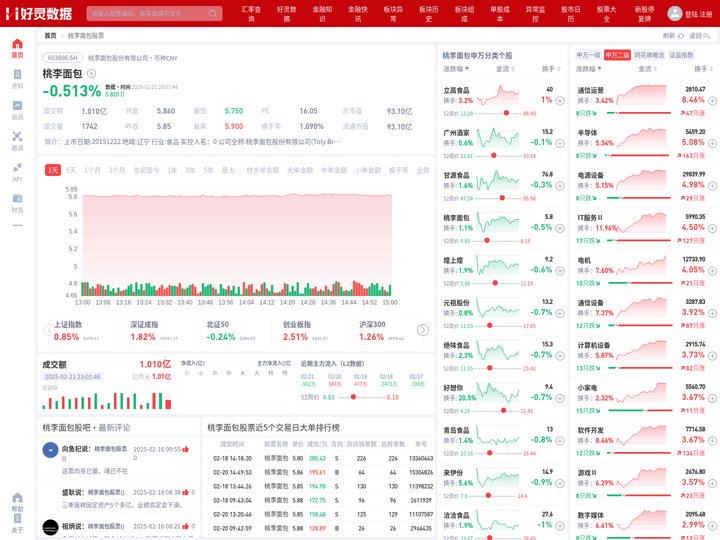Screen dimensions: 720x540
Task: Click the user avatar icon
Action: [675, 14]
